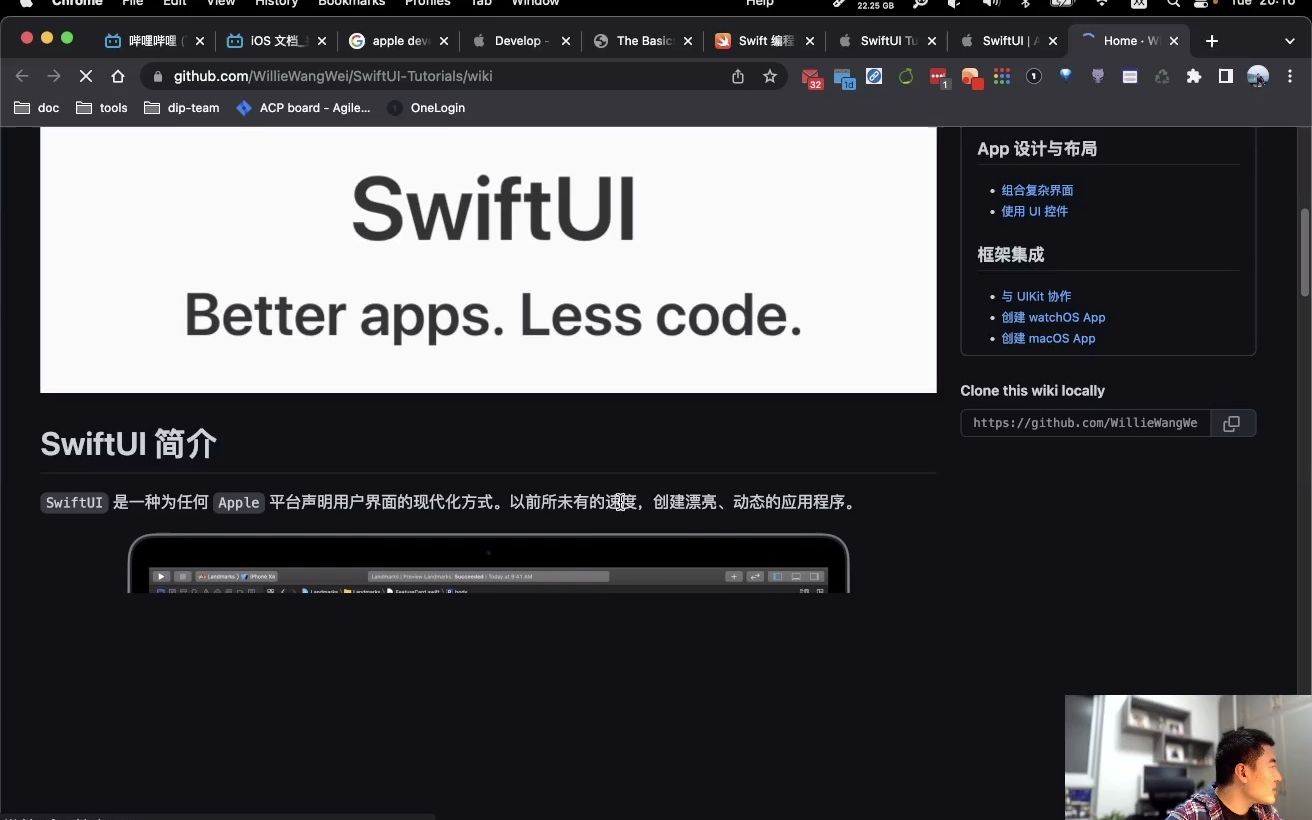Screen dimensions: 1312x820
Task: Close the iOS 文档 tab
Action: [321, 41]
